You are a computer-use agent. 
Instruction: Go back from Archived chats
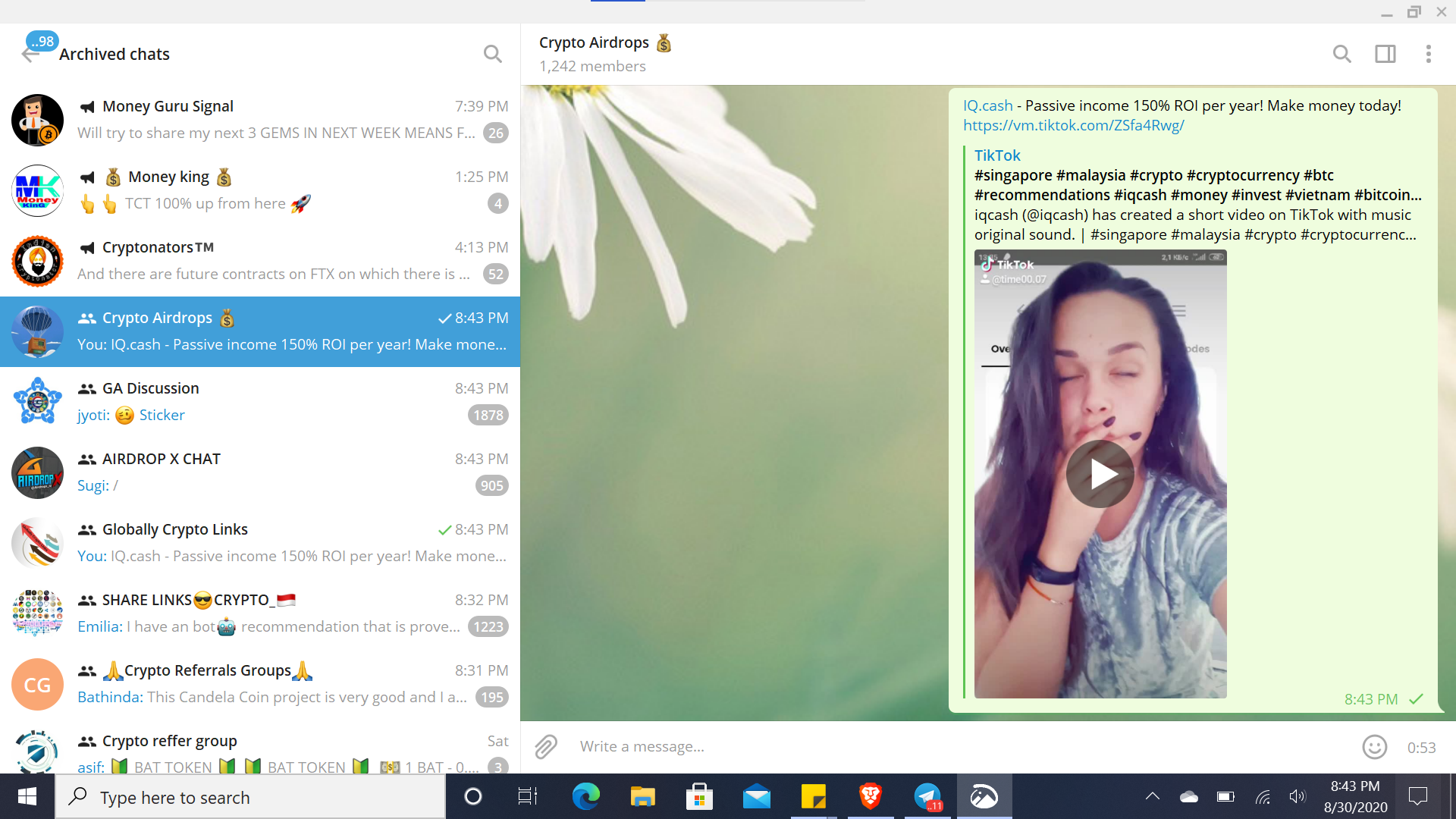(31, 55)
